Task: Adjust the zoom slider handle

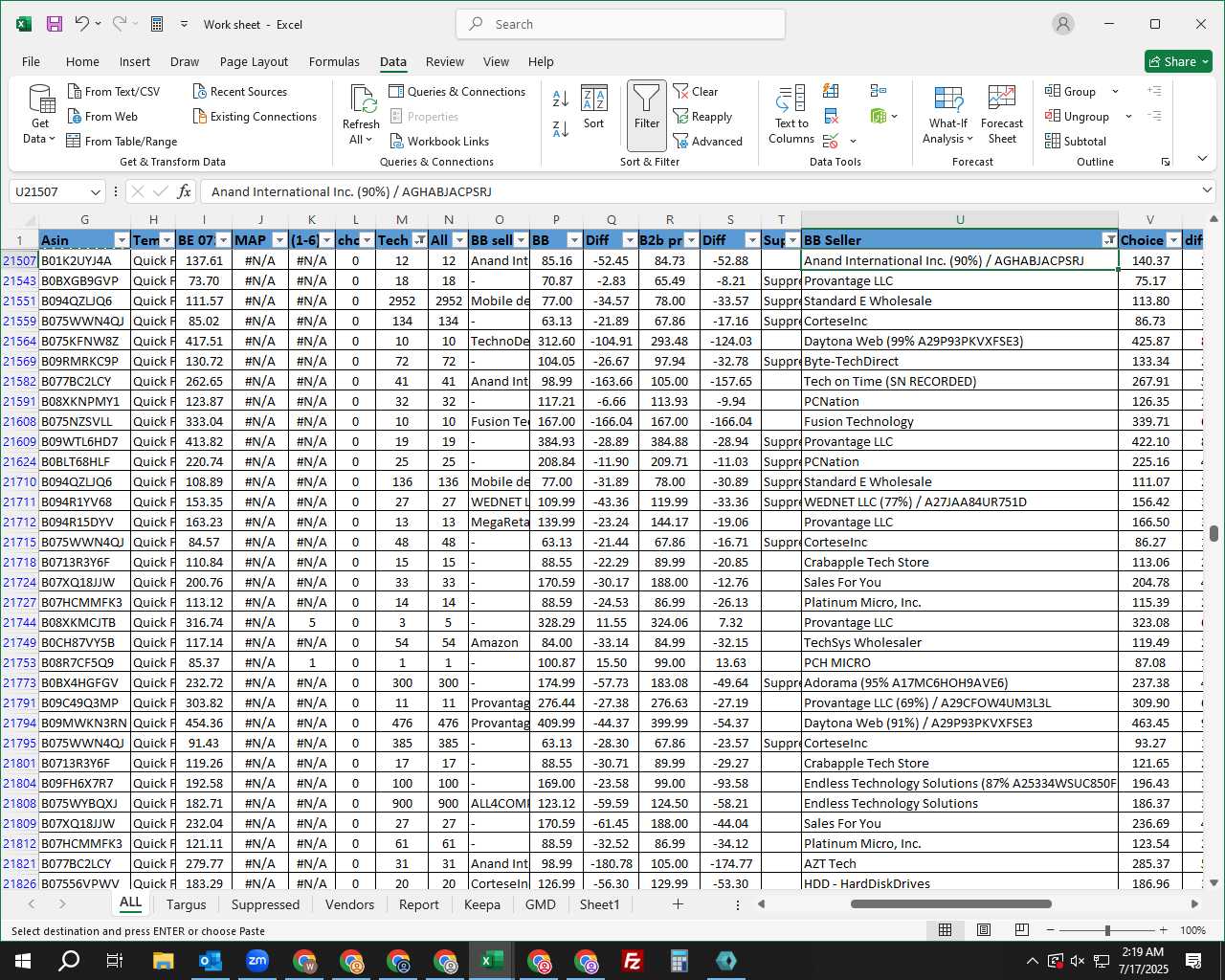Action: pyautogui.click(x=1107, y=930)
